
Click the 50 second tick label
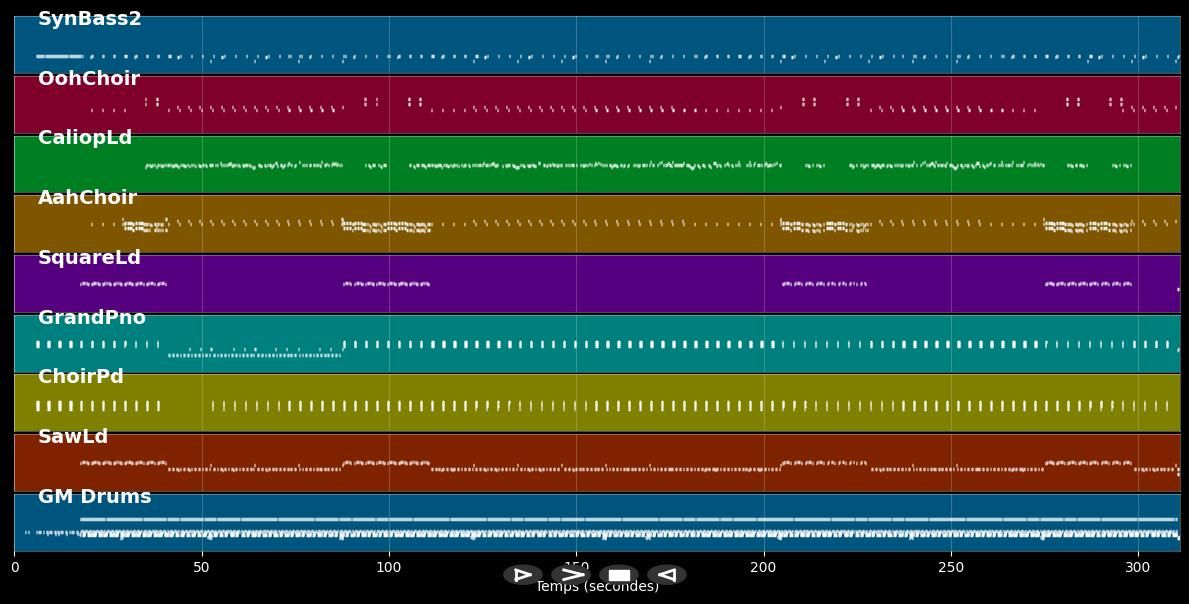(x=201, y=568)
